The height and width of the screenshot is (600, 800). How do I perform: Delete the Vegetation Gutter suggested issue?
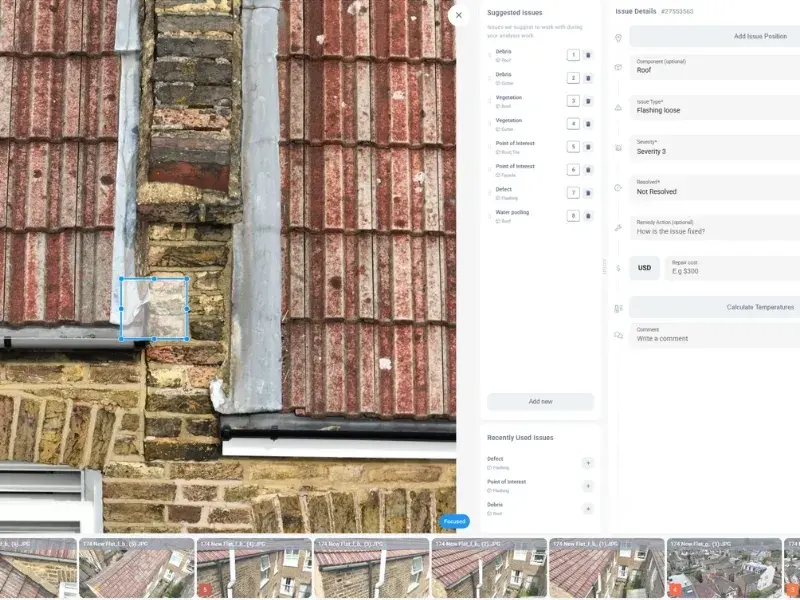(x=588, y=124)
